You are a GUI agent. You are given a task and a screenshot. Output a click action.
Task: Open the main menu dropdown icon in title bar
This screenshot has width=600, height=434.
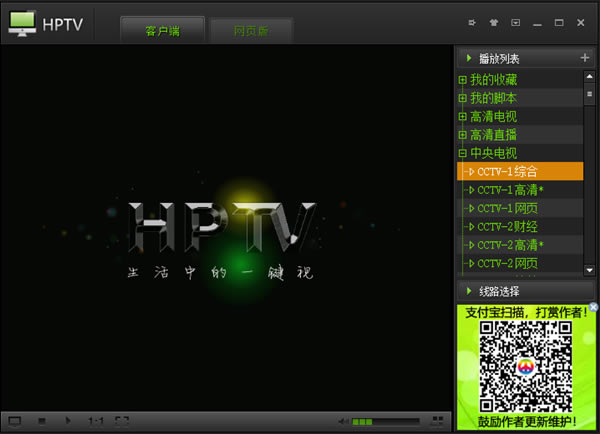(x=515, y=23)
